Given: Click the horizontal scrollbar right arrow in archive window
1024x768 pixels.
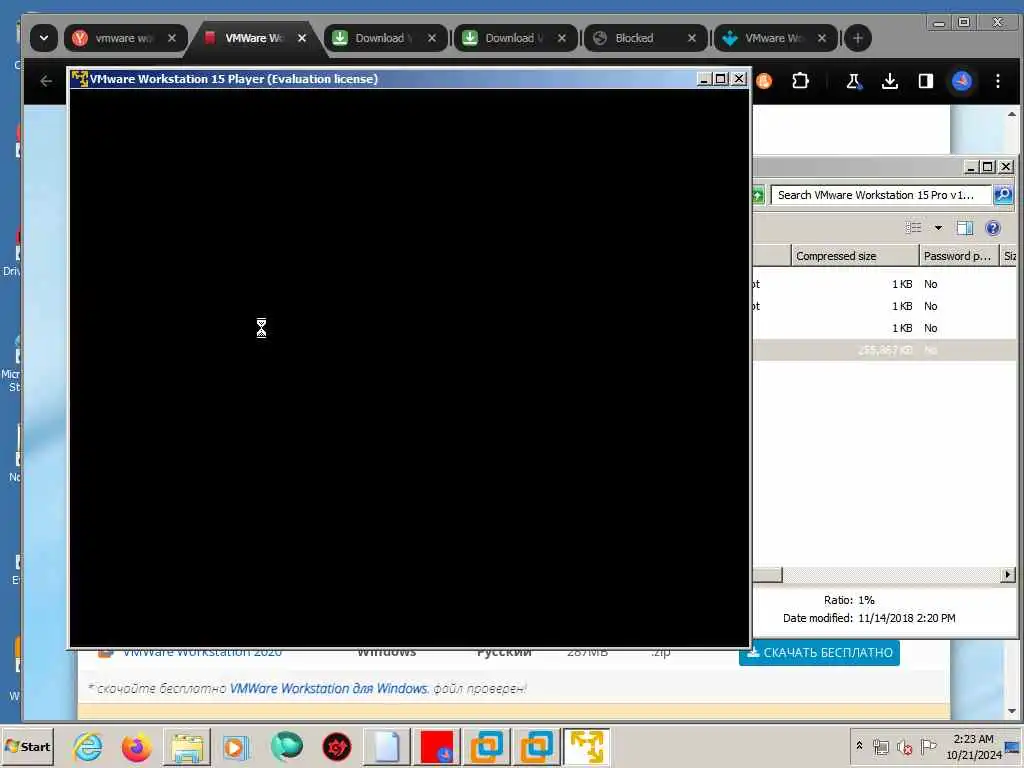Looking at the screenshot, I should click(x=1008, y=575).
